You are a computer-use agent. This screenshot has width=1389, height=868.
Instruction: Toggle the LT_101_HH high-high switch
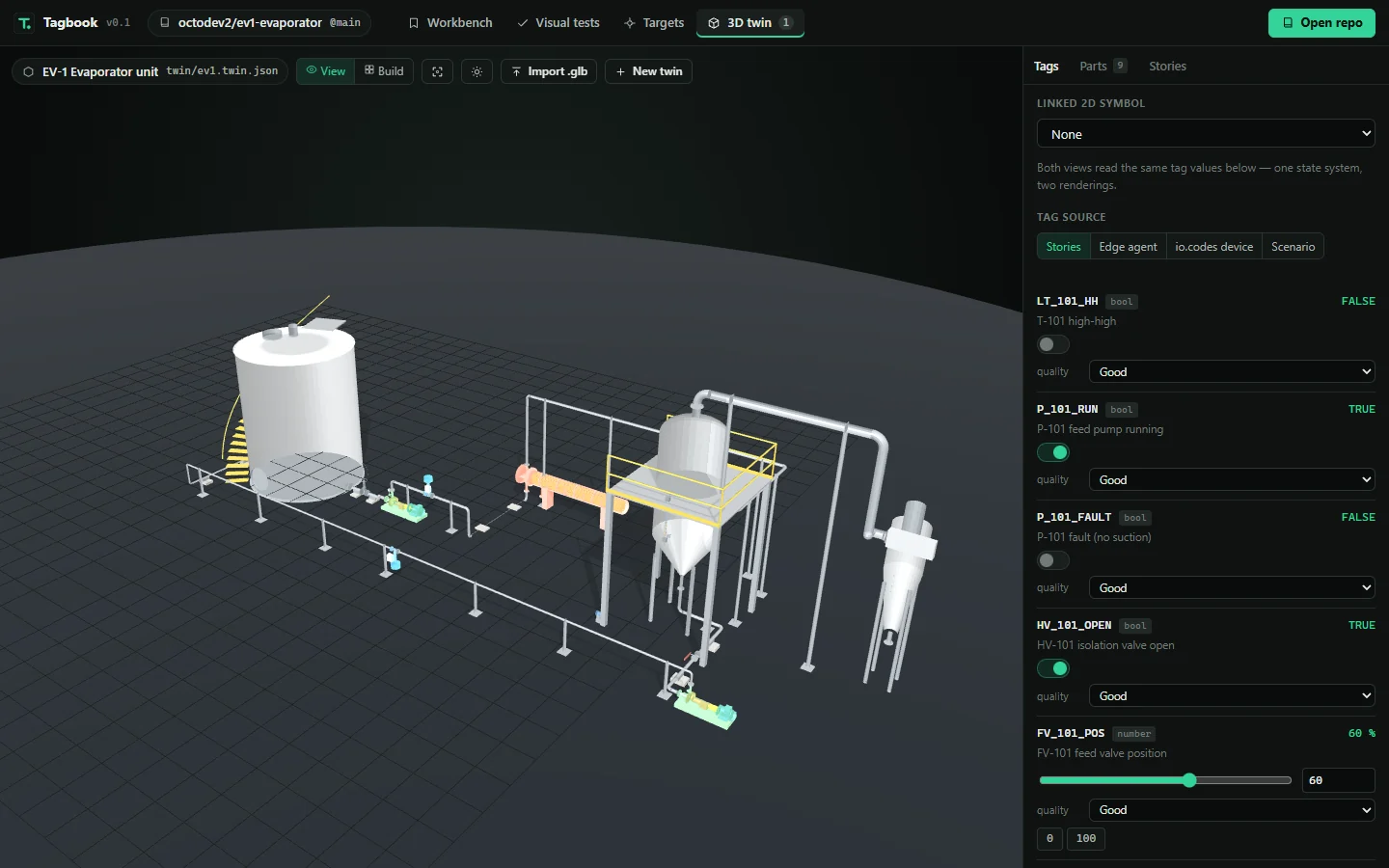[1053, 344]
